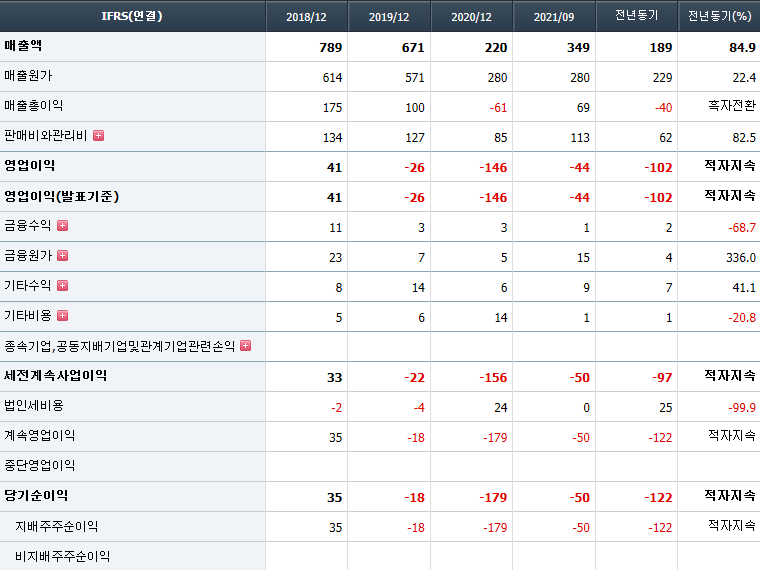The image size is (760, 570).
Task: Click 세전계속사업이익 value -156 for 2020/12
Action: click(x=493, y=378)
